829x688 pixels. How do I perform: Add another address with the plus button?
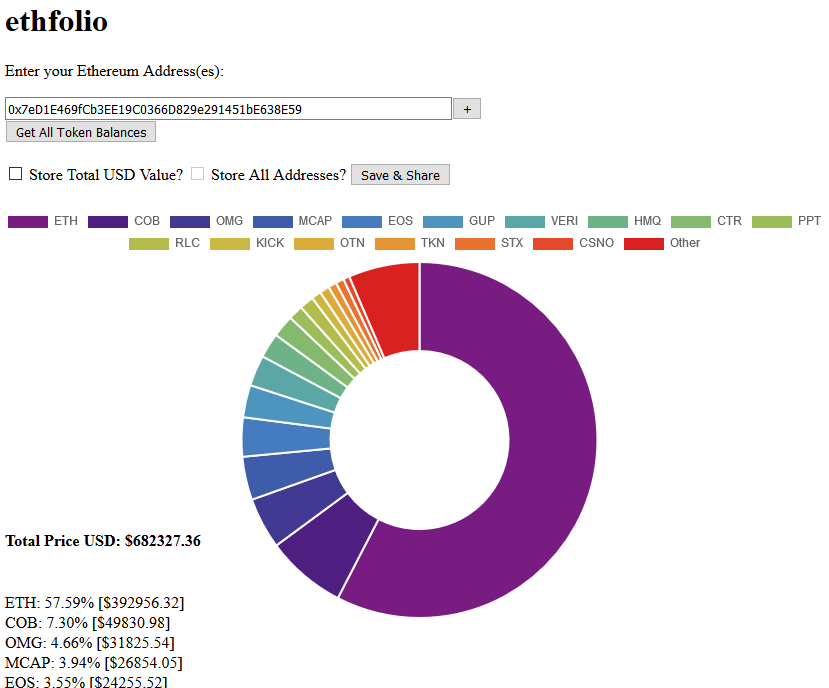pyautogui.click(x=467, y=109)
